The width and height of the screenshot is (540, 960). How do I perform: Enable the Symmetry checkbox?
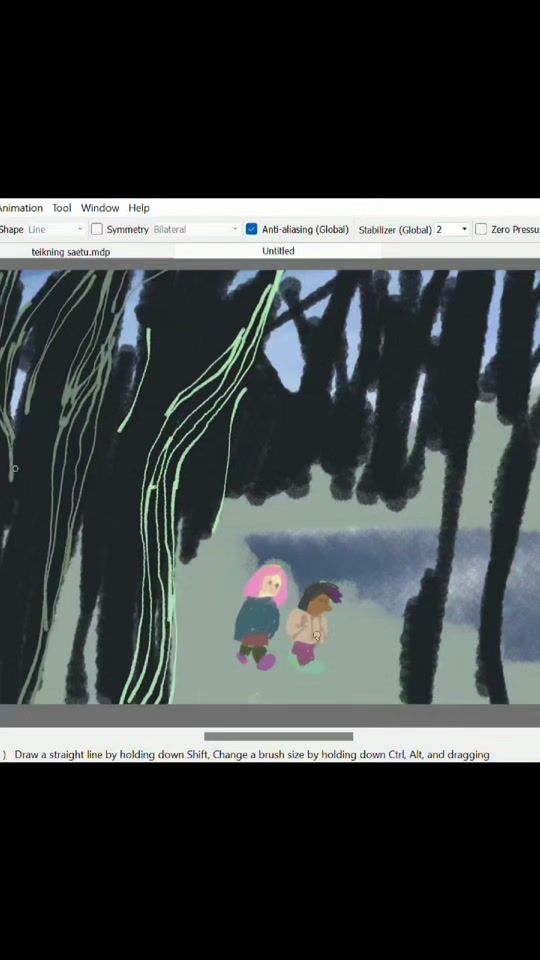97,230
